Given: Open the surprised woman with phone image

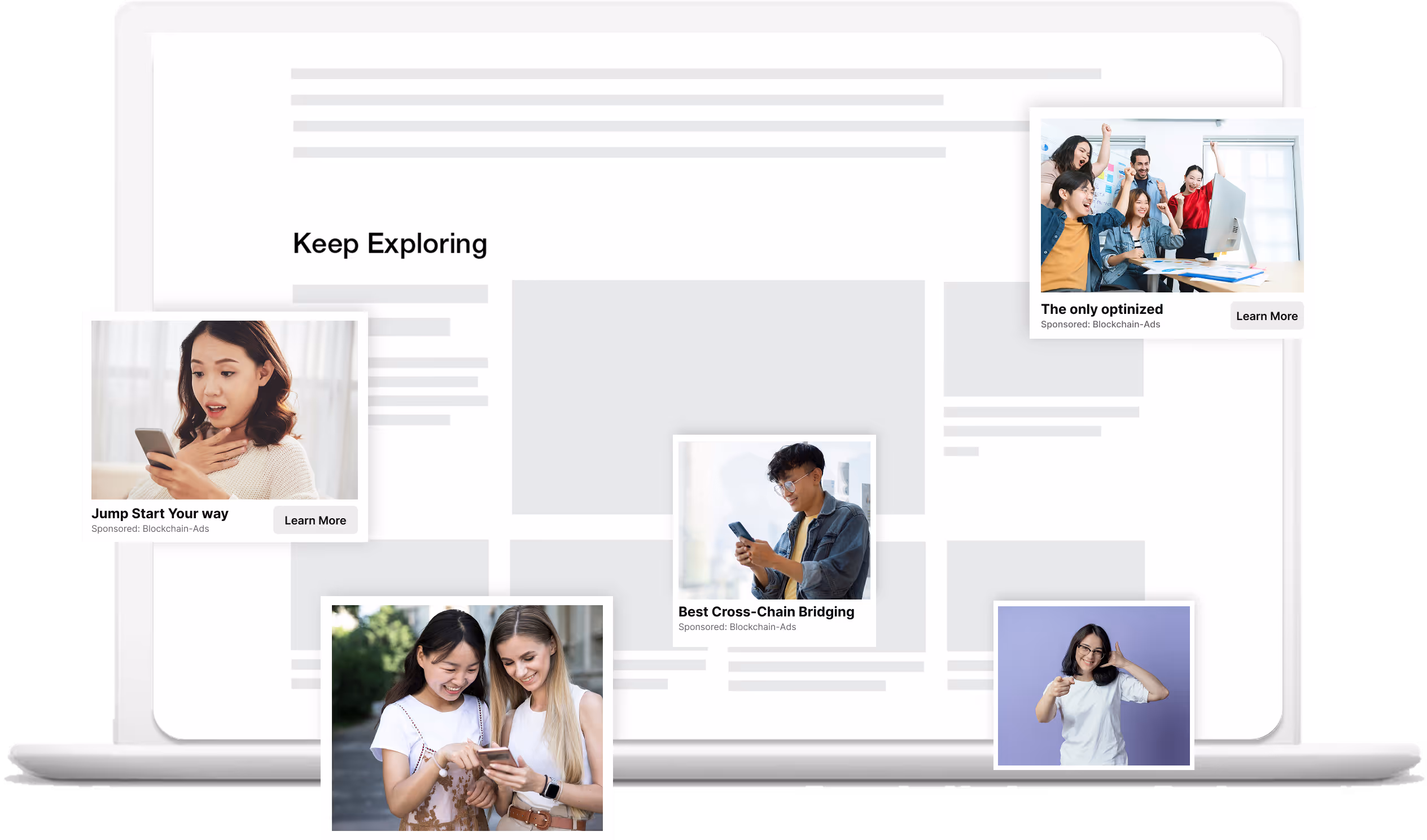Looking at the screenshot, I should click(x=224, y=409).
